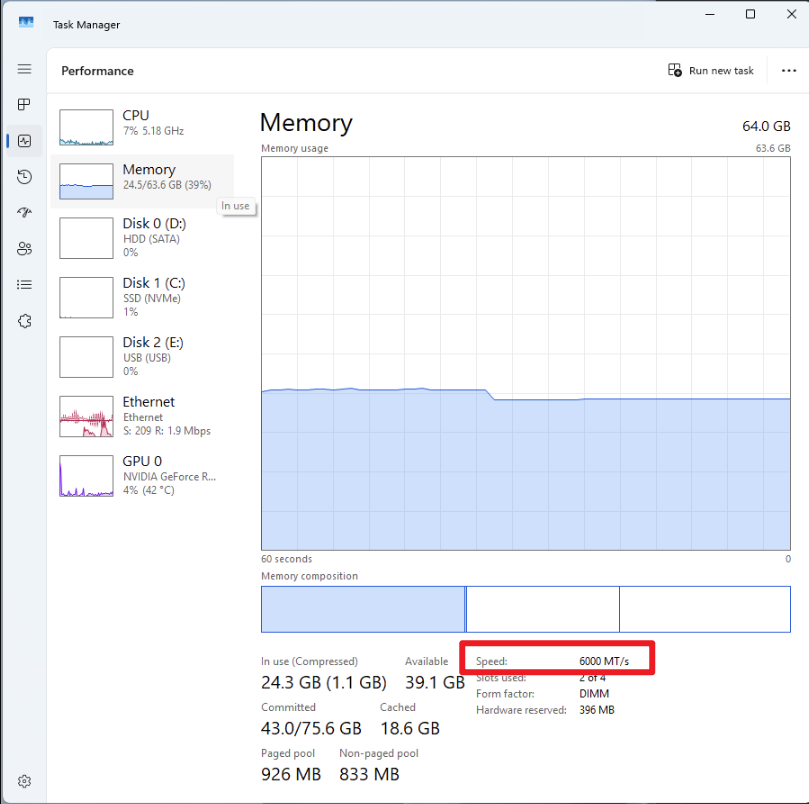
Task: Open the App history page icon
Action: click(25, 177)
